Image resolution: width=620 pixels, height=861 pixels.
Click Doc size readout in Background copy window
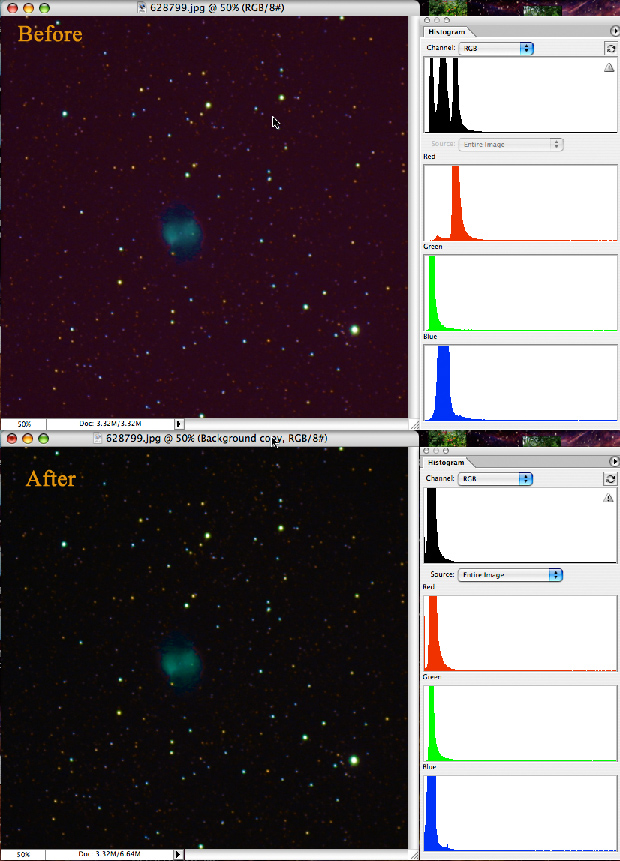coord(110,854)
